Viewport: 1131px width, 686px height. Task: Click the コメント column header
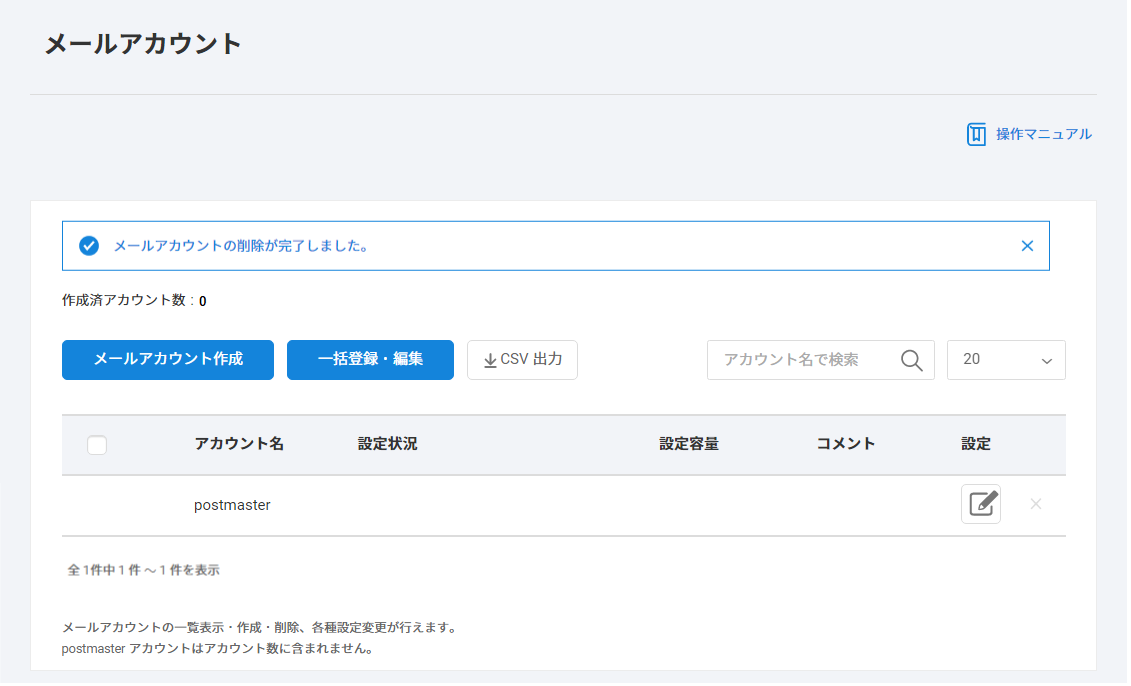coord(845,444)
